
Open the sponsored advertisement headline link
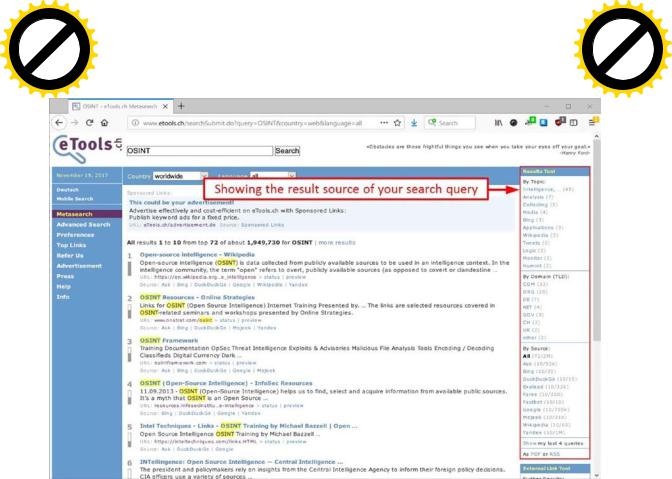tap(181, 202)
